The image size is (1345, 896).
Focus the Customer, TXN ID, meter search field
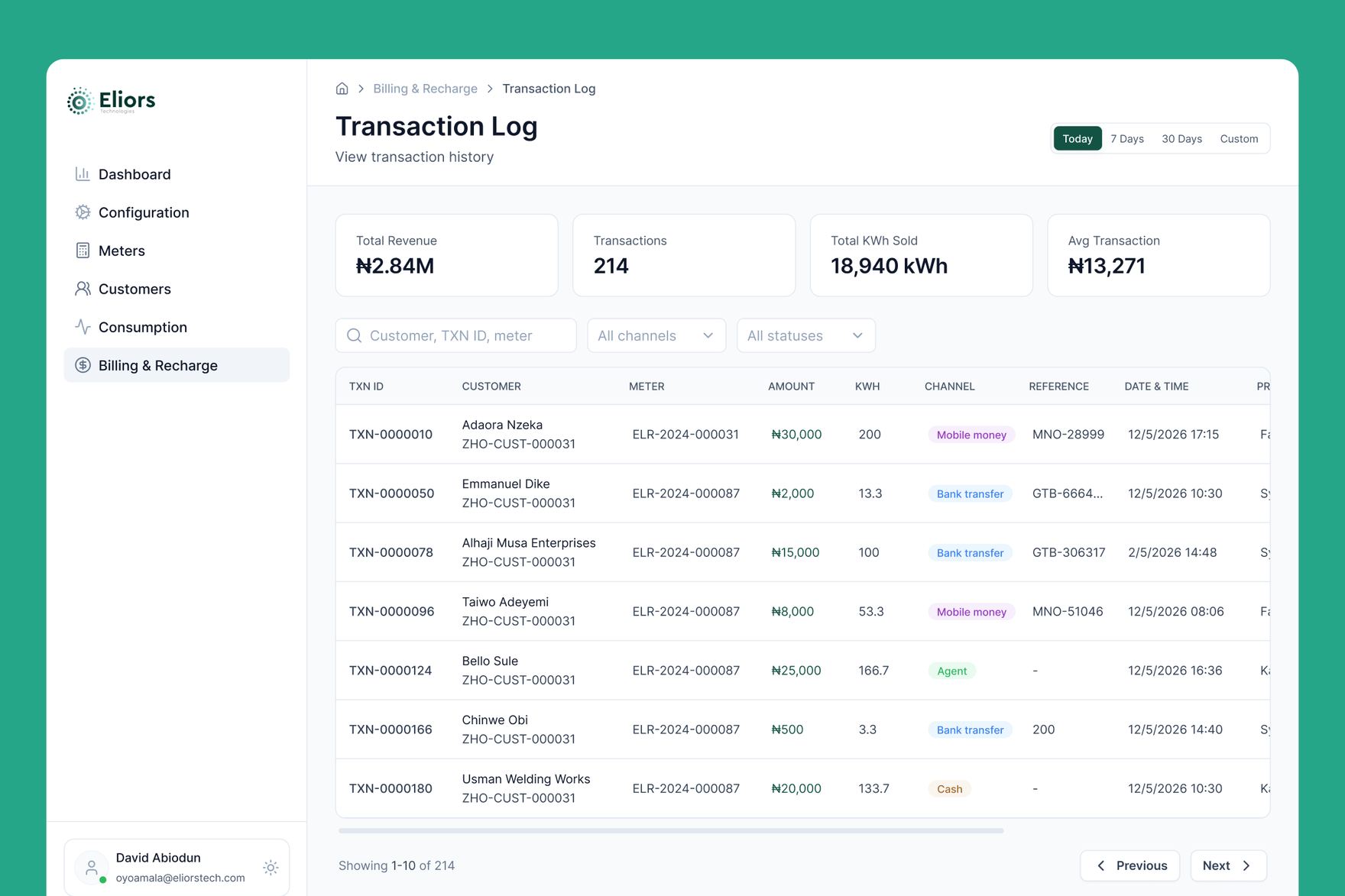tap(456, 335)
